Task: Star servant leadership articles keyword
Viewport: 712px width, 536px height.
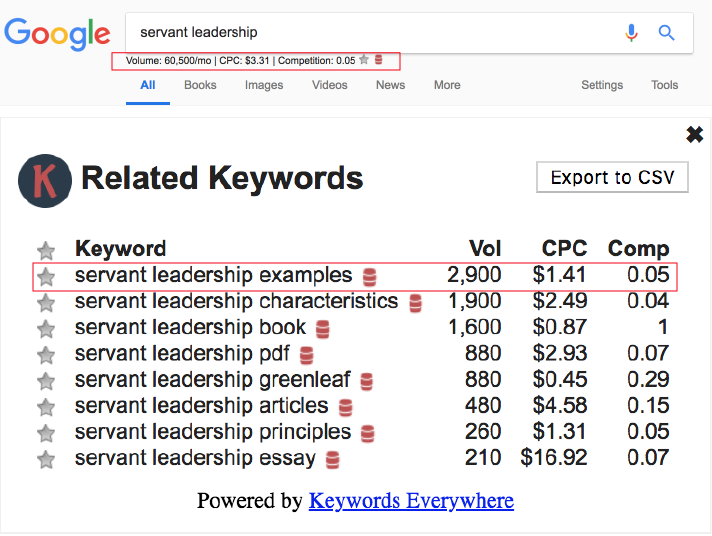Action: (46, 407)
